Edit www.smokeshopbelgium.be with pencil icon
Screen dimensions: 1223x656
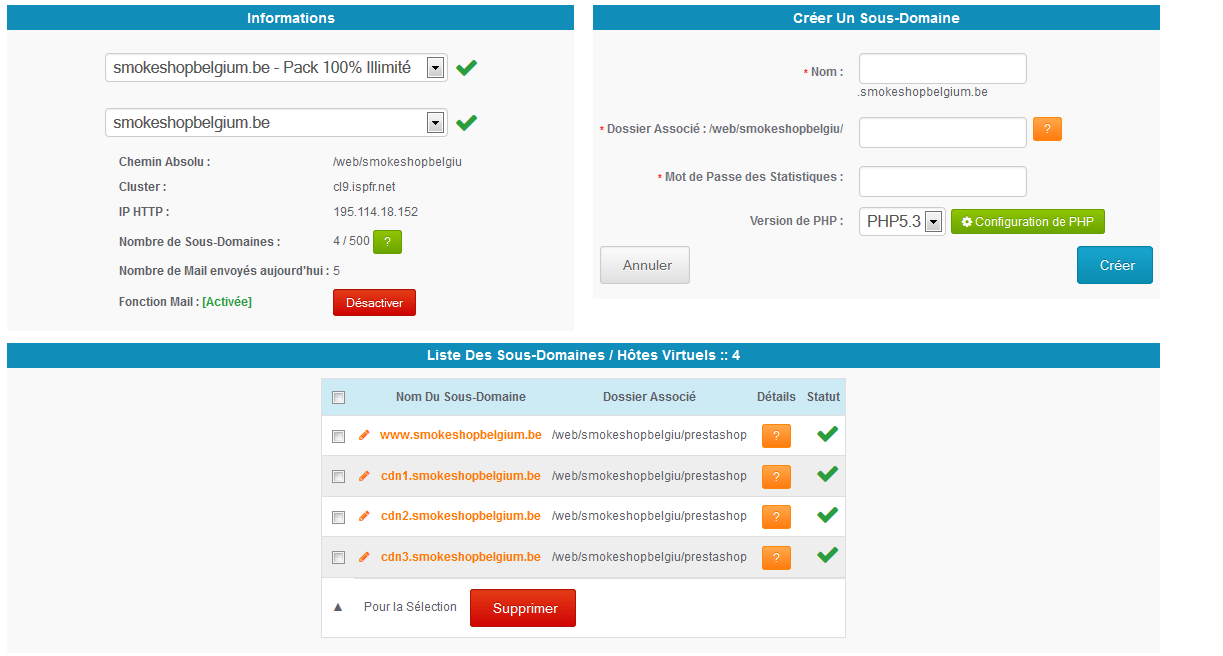364,435
